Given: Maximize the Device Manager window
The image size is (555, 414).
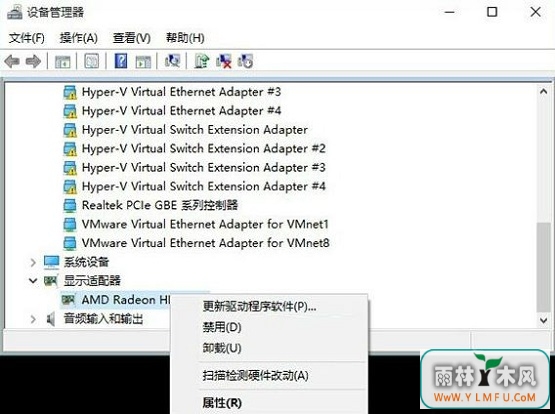Looking at the screenshot, I should (x=492, y=12).
